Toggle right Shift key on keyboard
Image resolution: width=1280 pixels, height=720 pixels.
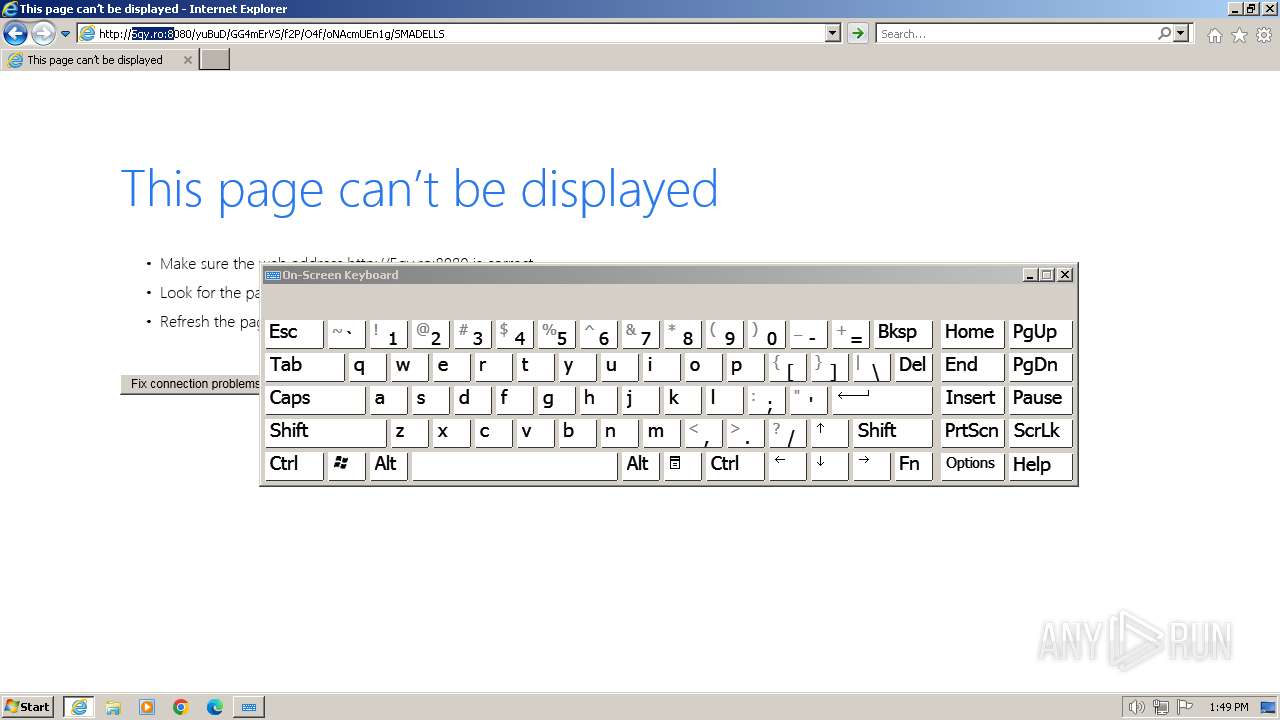pyautogui.click(x=893, y=432)
